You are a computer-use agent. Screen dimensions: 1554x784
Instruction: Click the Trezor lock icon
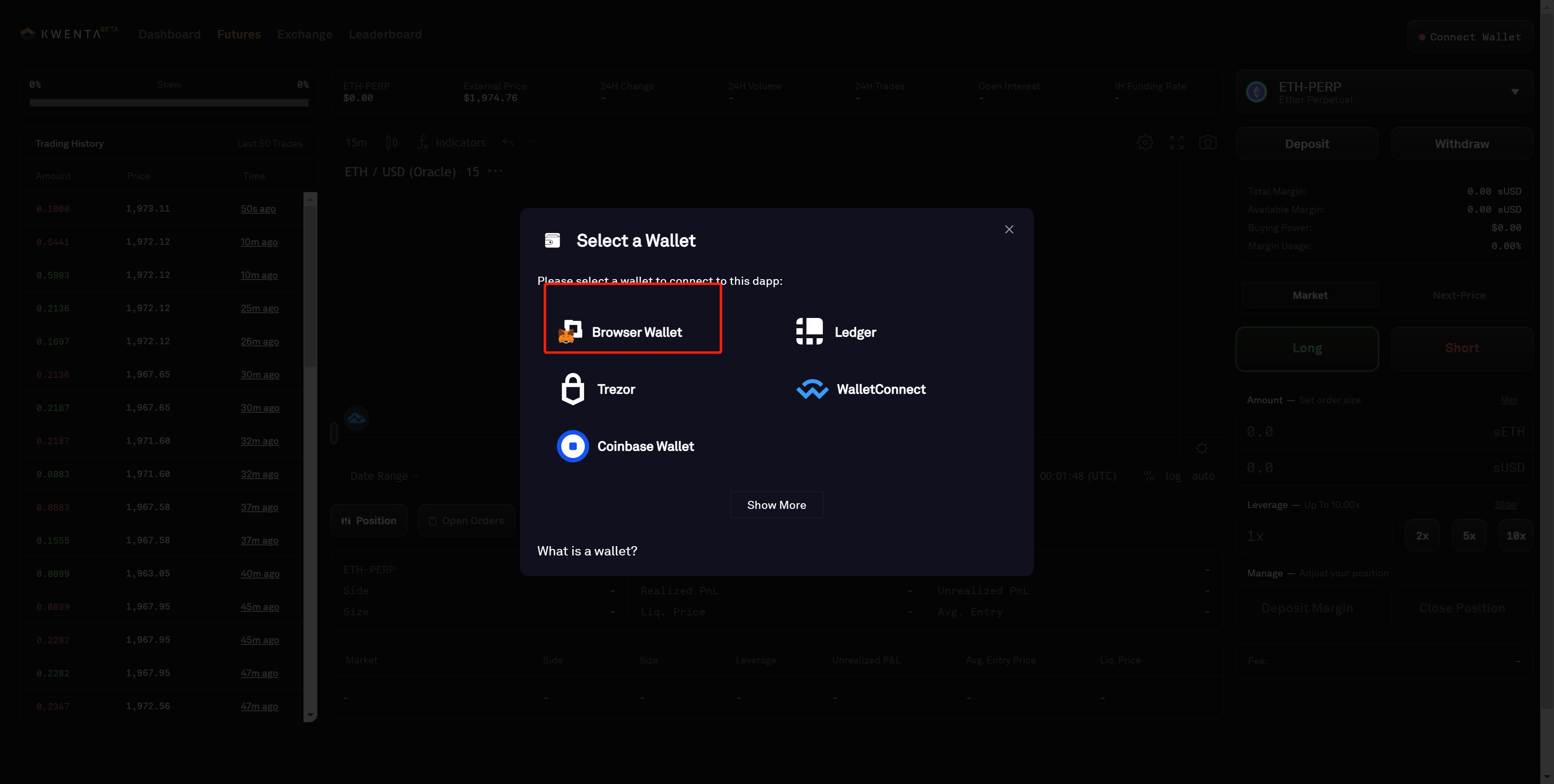(x=573, y=389)
